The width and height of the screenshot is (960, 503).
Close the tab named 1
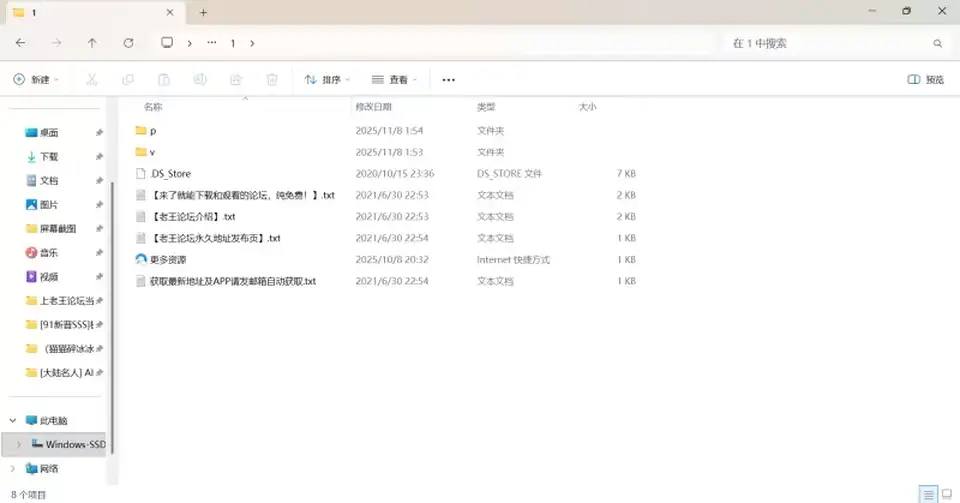point(170,12)
